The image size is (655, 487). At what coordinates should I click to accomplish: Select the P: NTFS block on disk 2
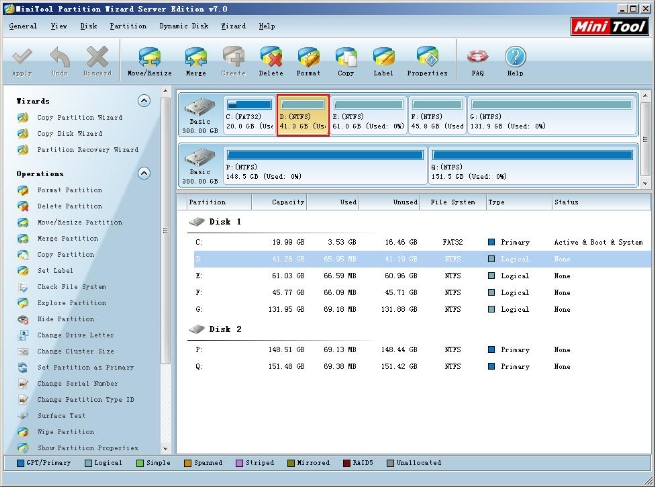(x=325, y=165)
